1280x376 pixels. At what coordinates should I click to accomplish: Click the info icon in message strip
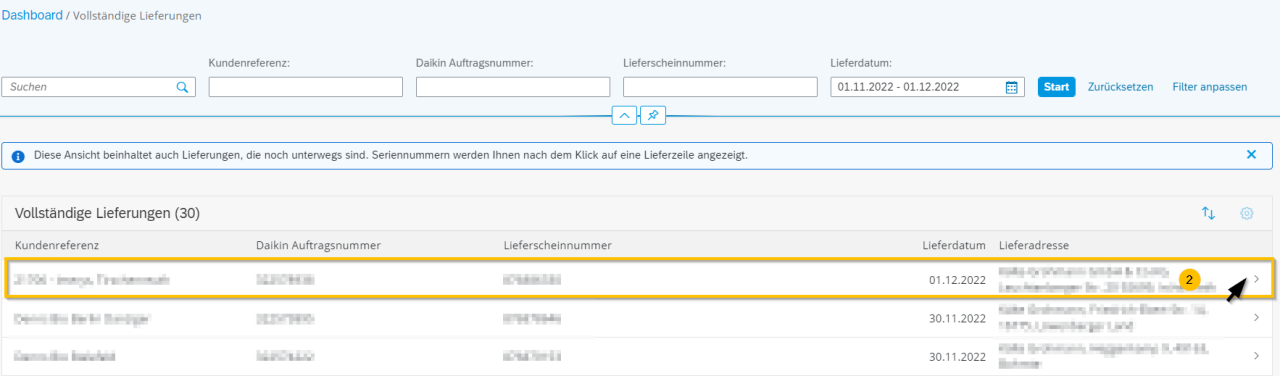click(x=19, y=157)
